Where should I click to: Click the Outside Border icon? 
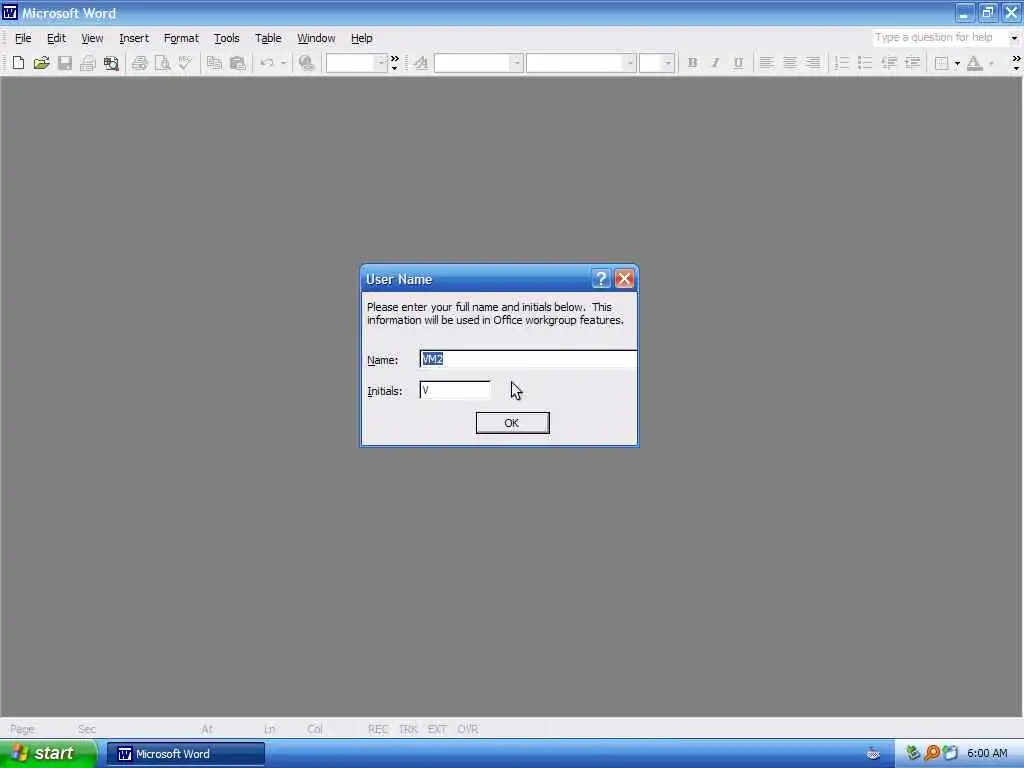point(941,63)
